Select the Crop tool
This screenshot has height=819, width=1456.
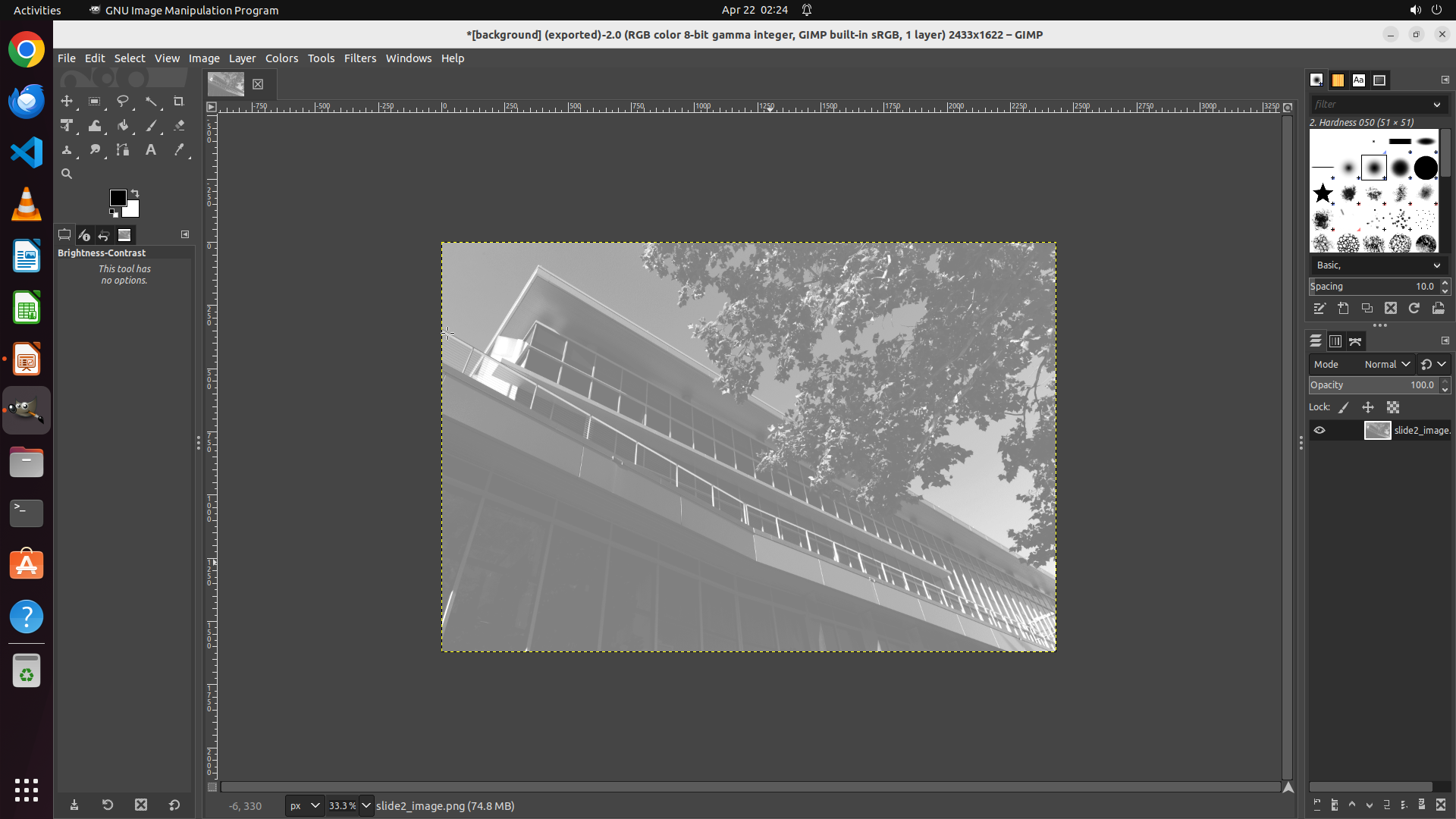[179, 102]
